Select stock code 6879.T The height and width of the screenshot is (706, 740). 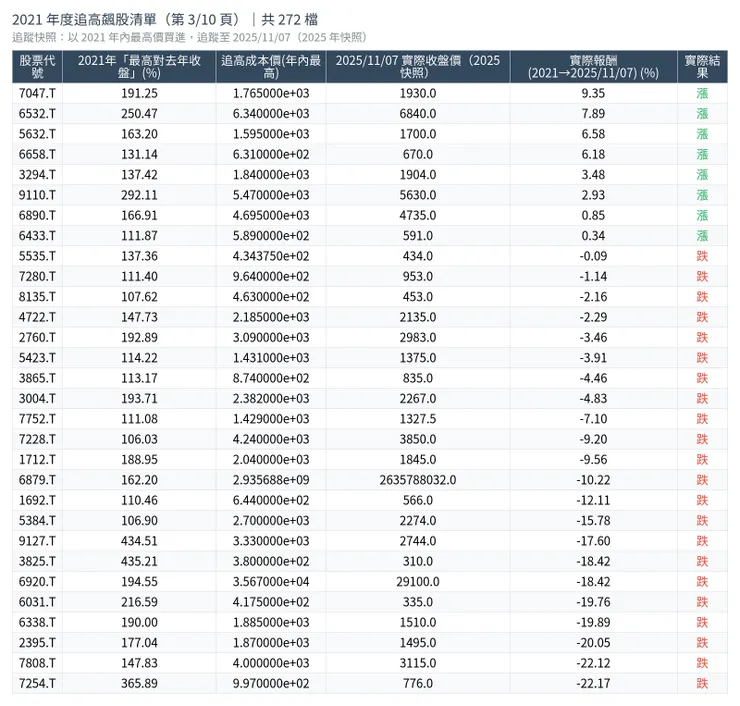pyautogui.click(x=37, y=480)
